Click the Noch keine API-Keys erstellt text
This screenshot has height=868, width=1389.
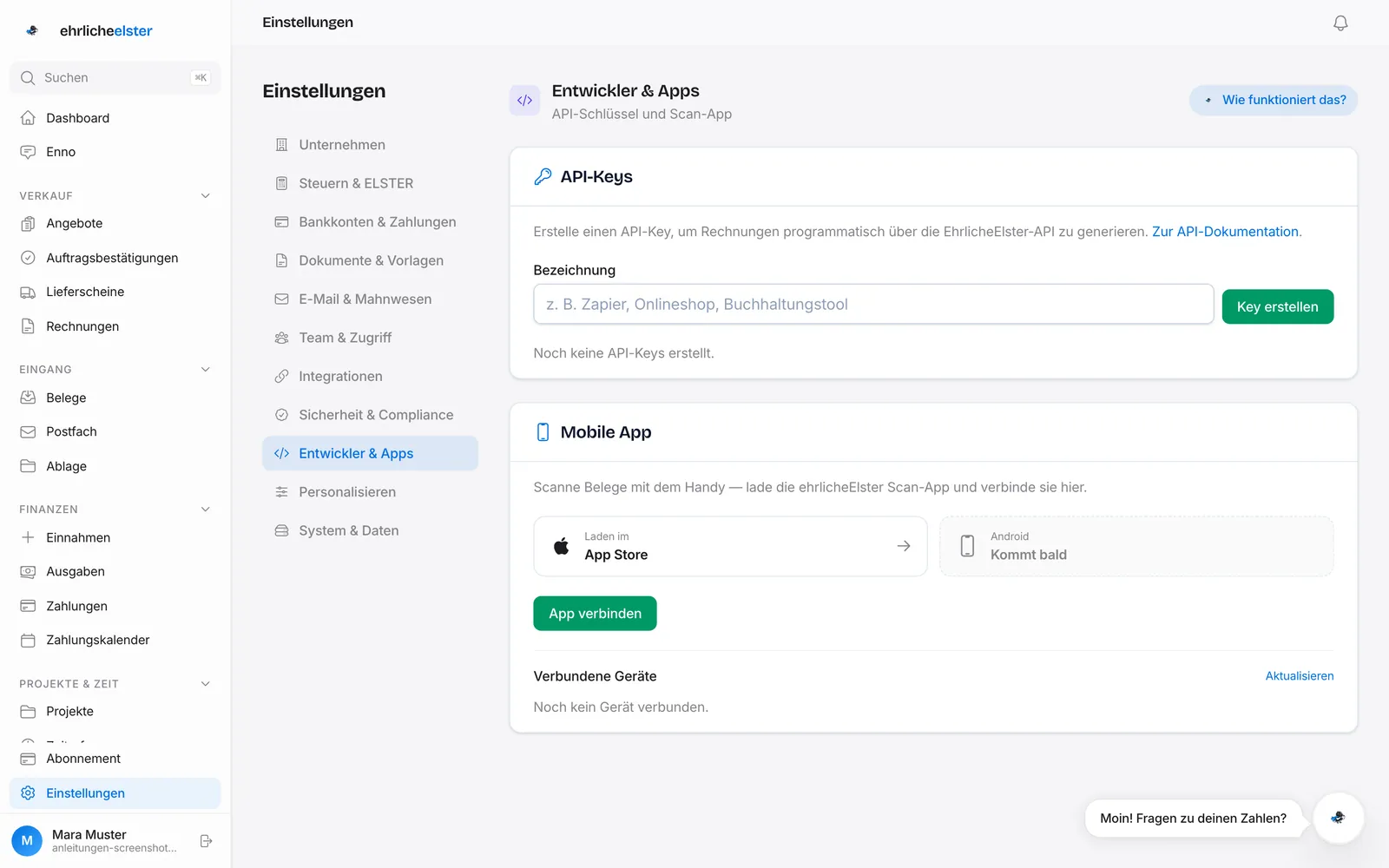(x=623, y=353)
